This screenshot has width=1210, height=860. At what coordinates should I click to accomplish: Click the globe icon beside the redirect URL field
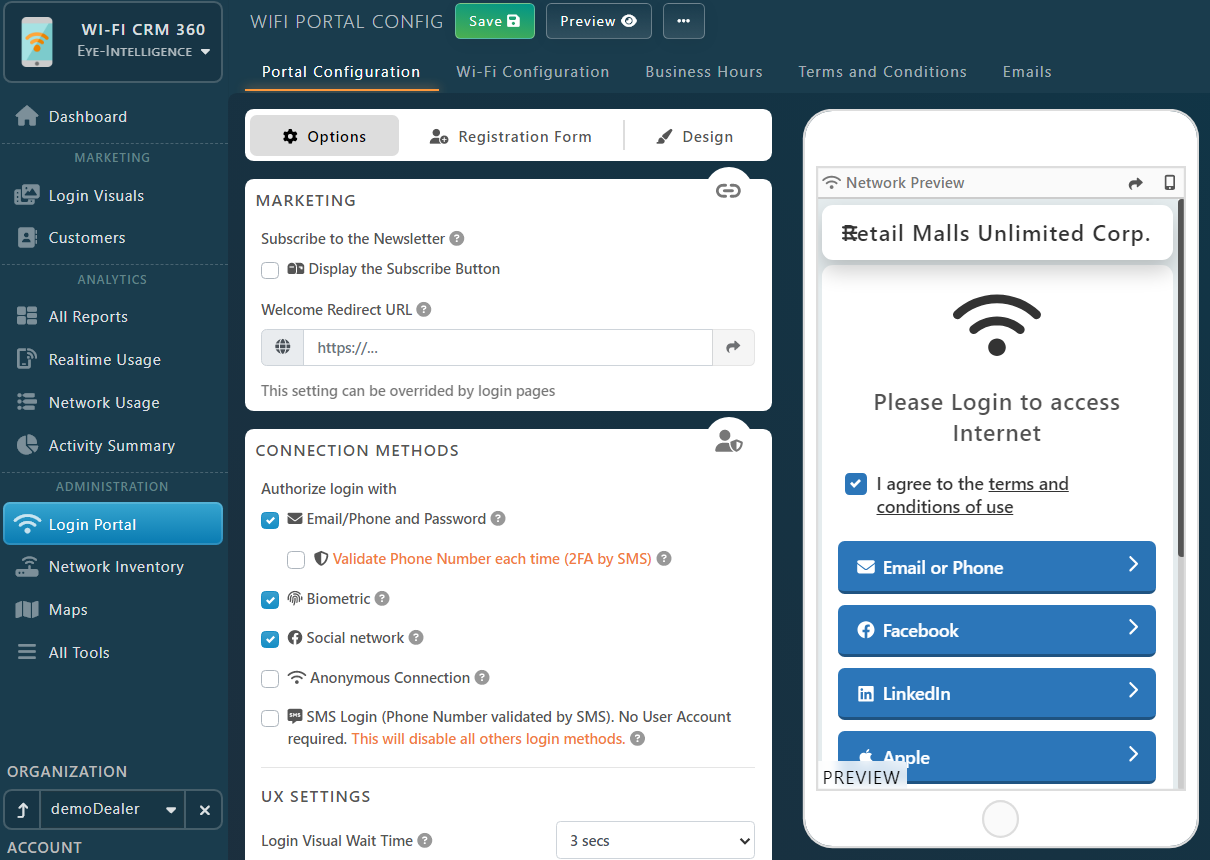click(x=281, y=347)
